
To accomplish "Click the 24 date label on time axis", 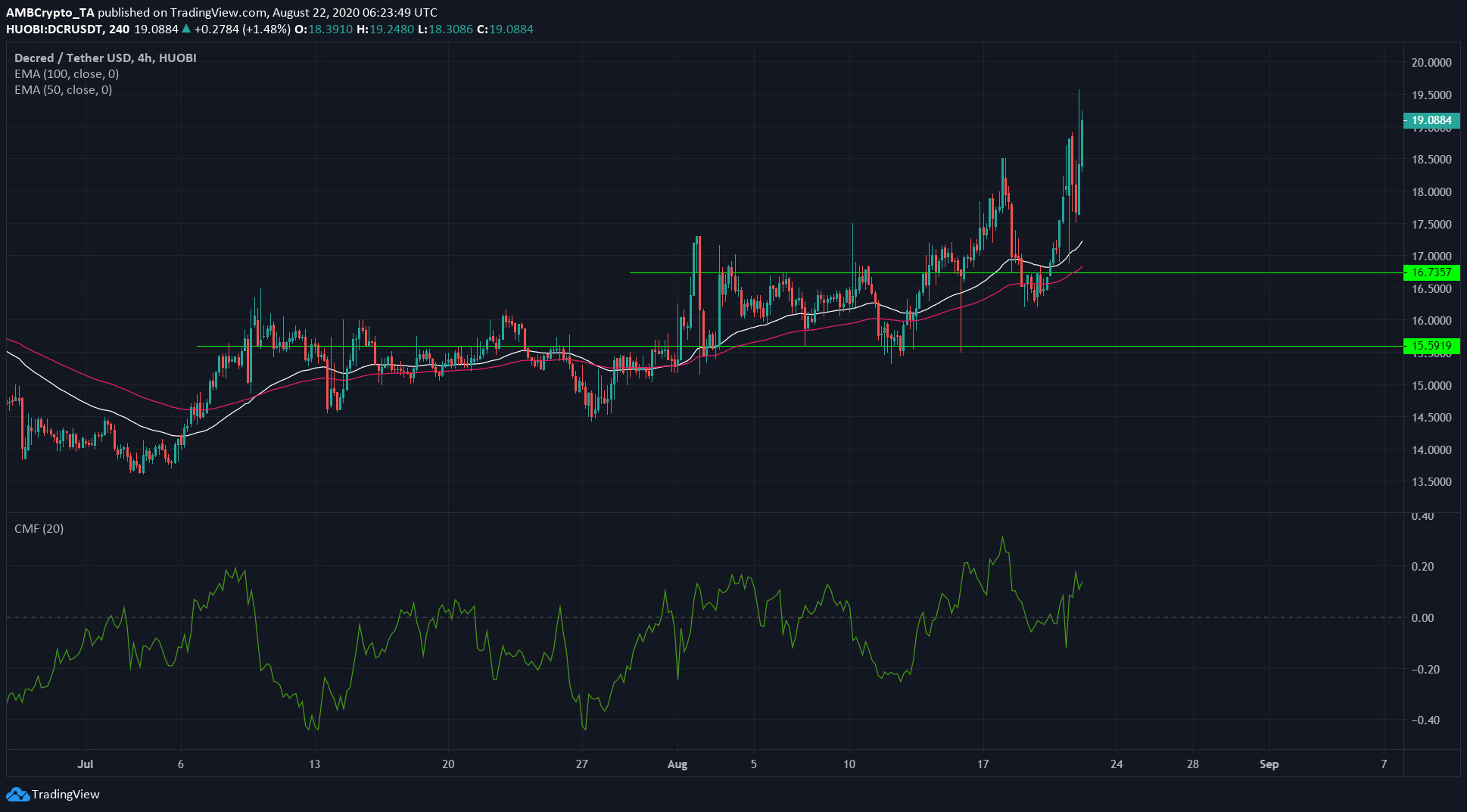I will click(1117, 764).
